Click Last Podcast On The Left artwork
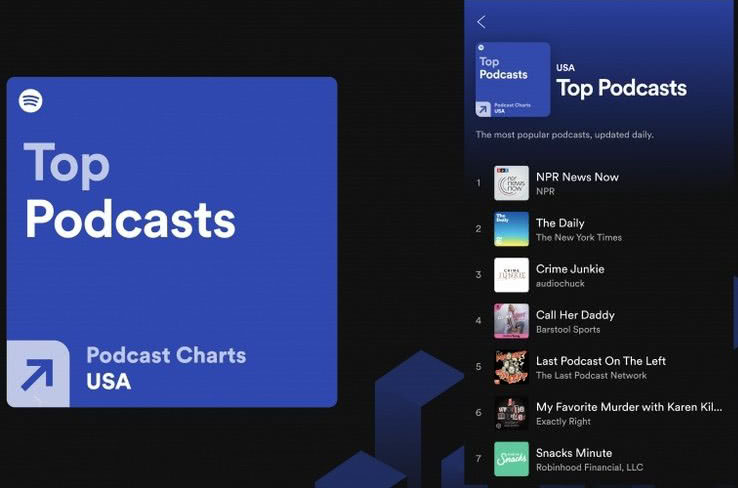Screen dimensions: 738x488 coord(511,367)
